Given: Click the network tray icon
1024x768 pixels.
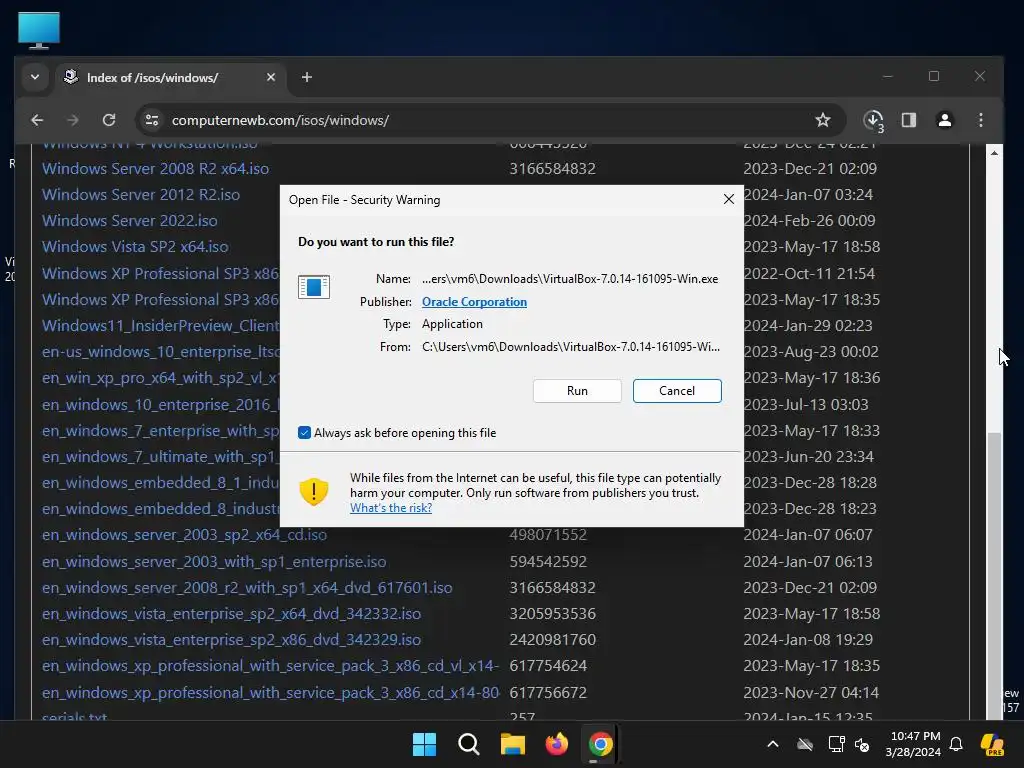Looking at the screenshot, I should pos(836,744).
